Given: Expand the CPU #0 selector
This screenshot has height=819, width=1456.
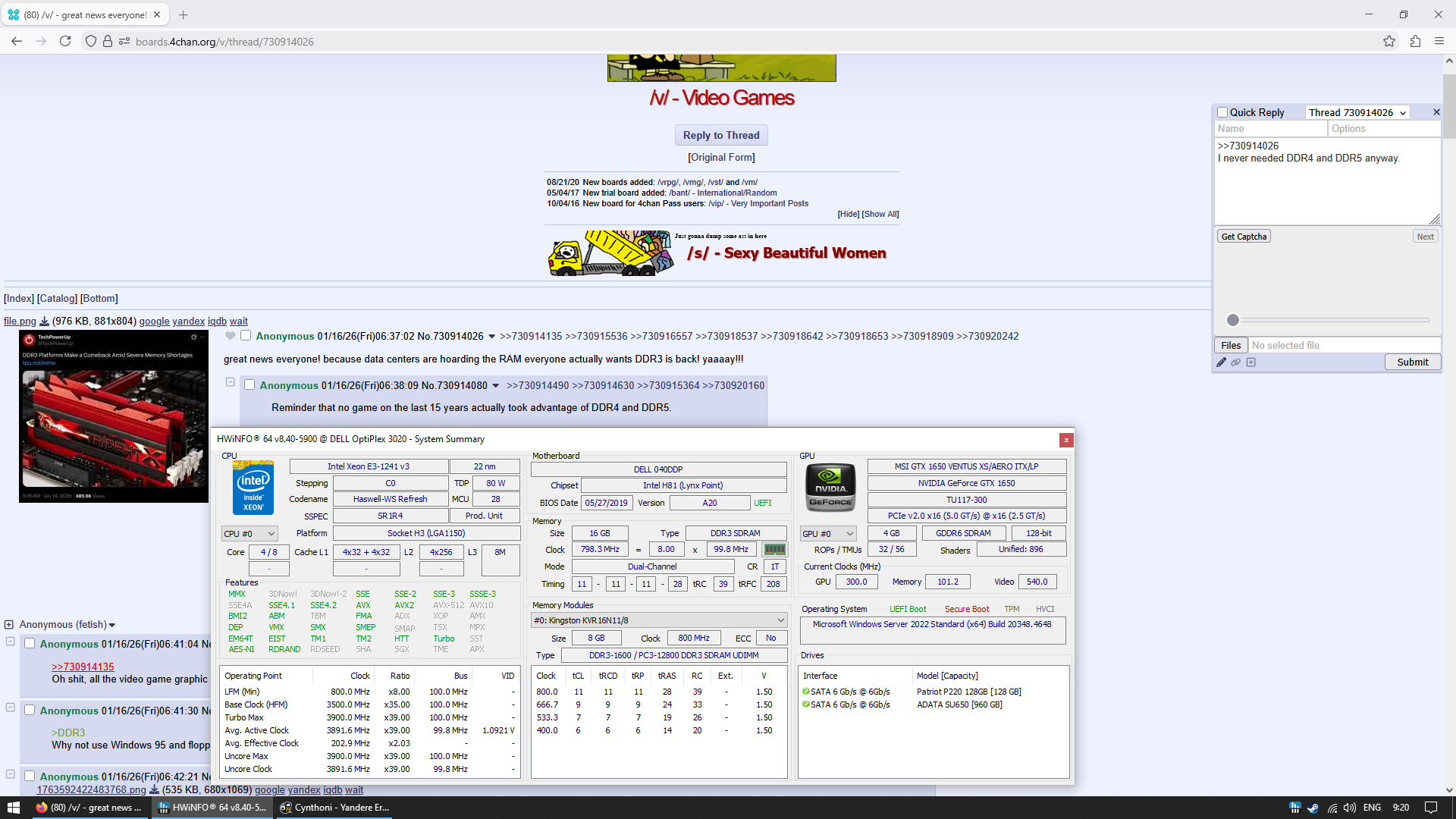Looking at the screenshot, I should click(249, 534).
